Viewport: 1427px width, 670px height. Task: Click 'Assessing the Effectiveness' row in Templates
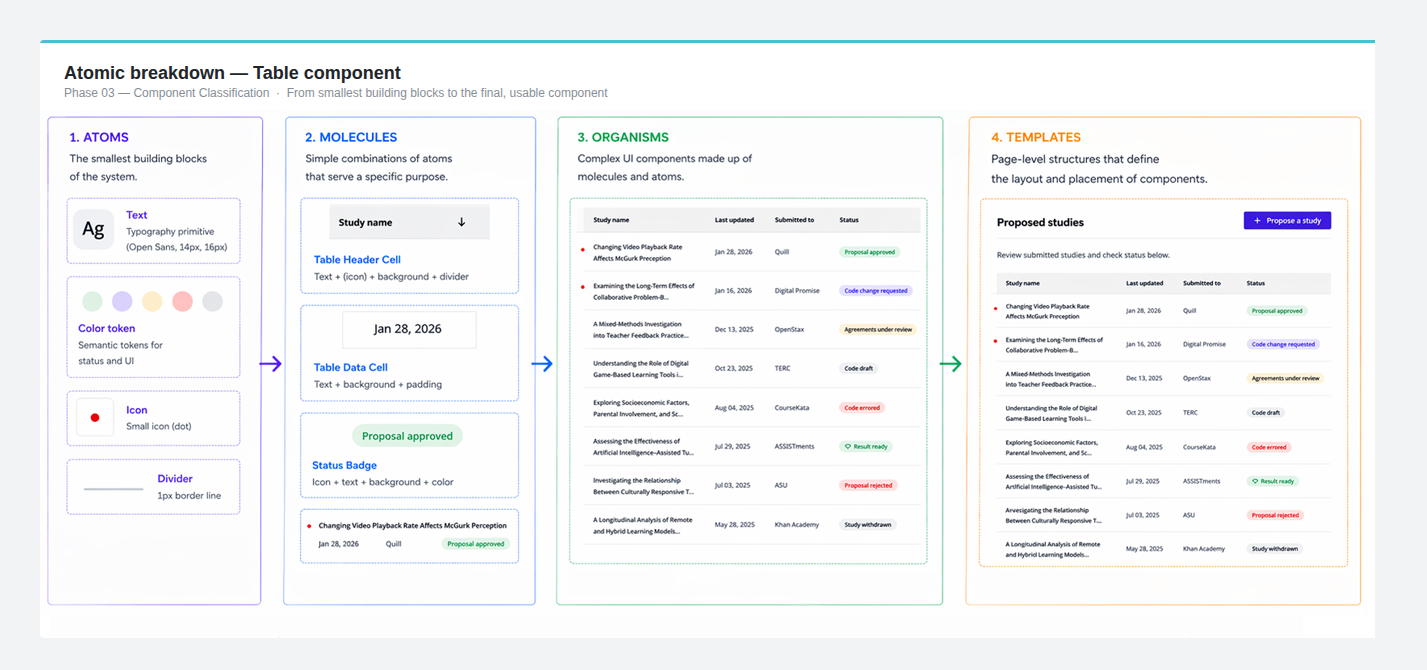[x=1163, y=481]
